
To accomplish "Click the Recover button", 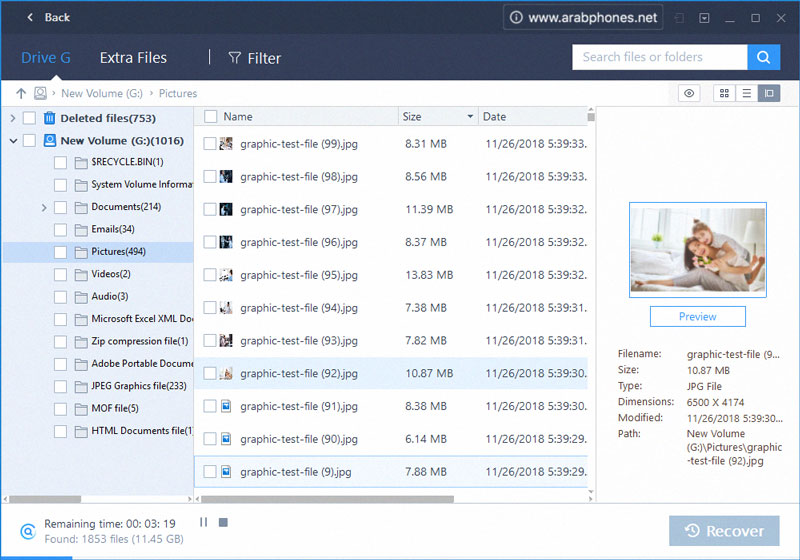I will click(724, 531).
